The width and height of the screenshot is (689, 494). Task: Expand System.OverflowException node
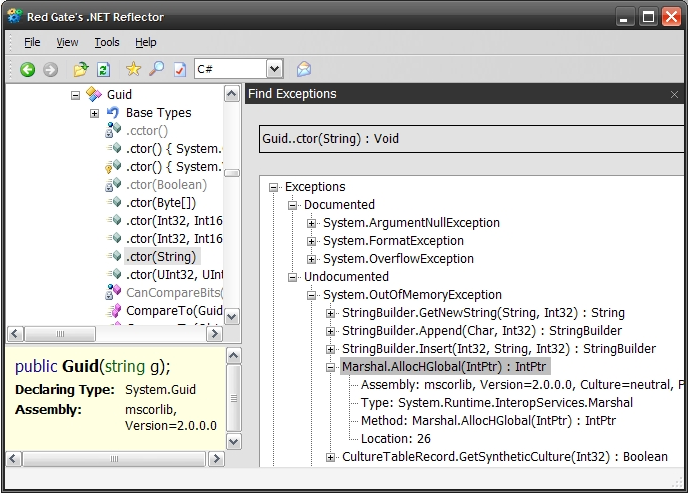(x=312, y=260)
